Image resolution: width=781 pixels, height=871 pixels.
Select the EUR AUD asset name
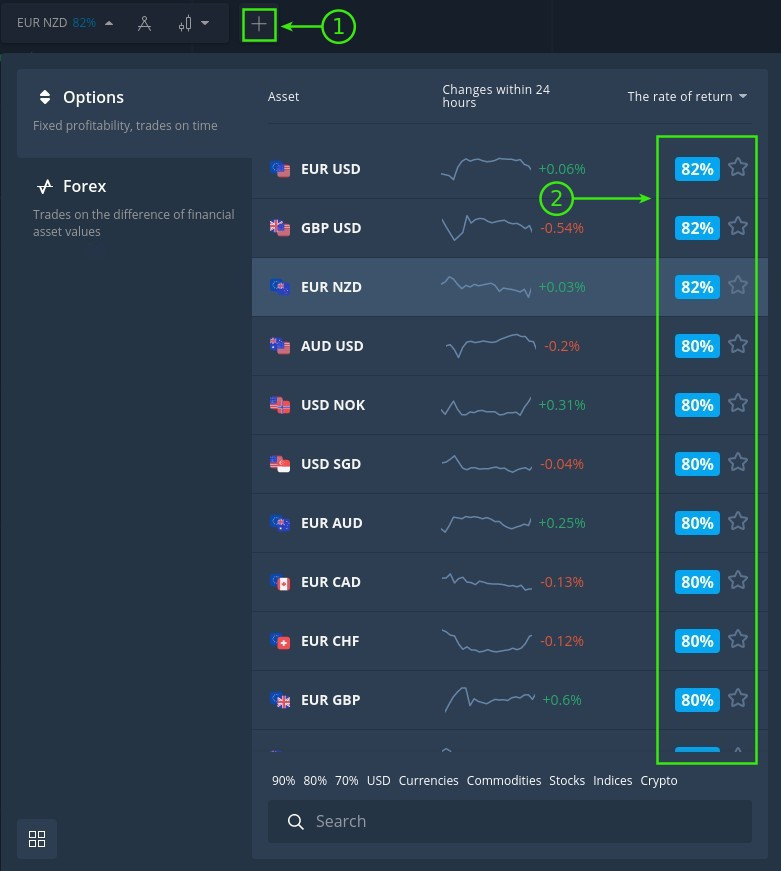point(332,523)
